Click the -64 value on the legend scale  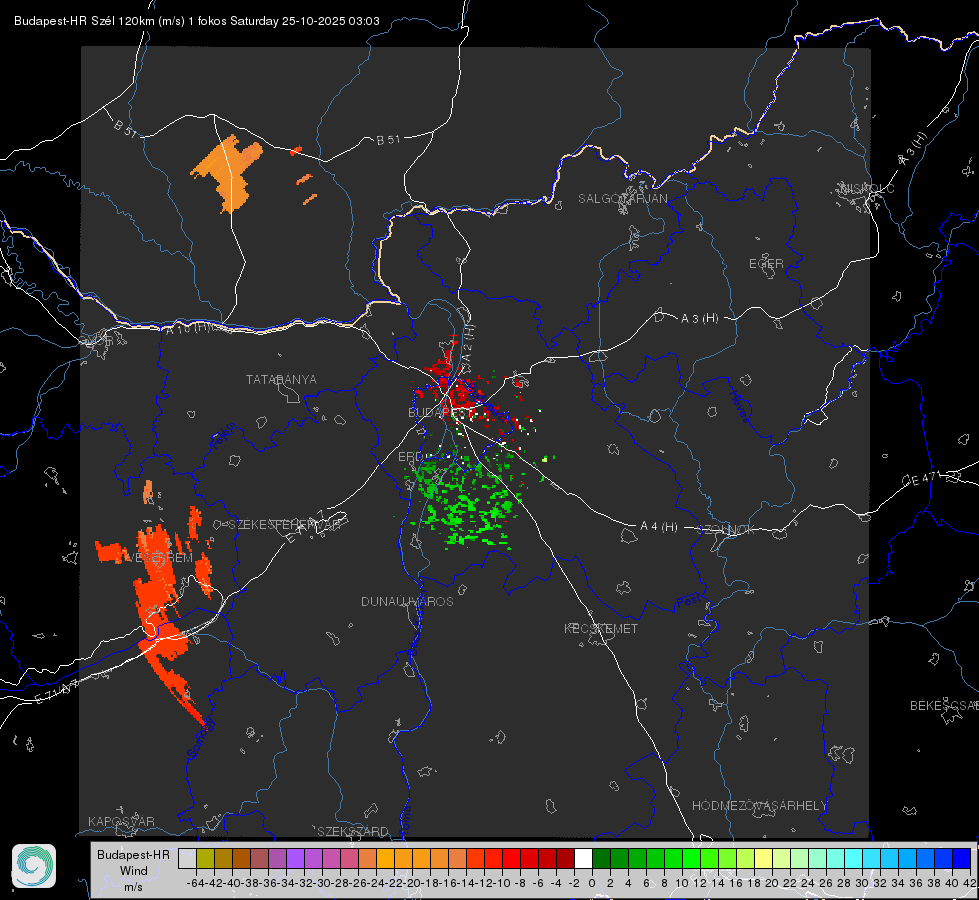tap(195, 883)
